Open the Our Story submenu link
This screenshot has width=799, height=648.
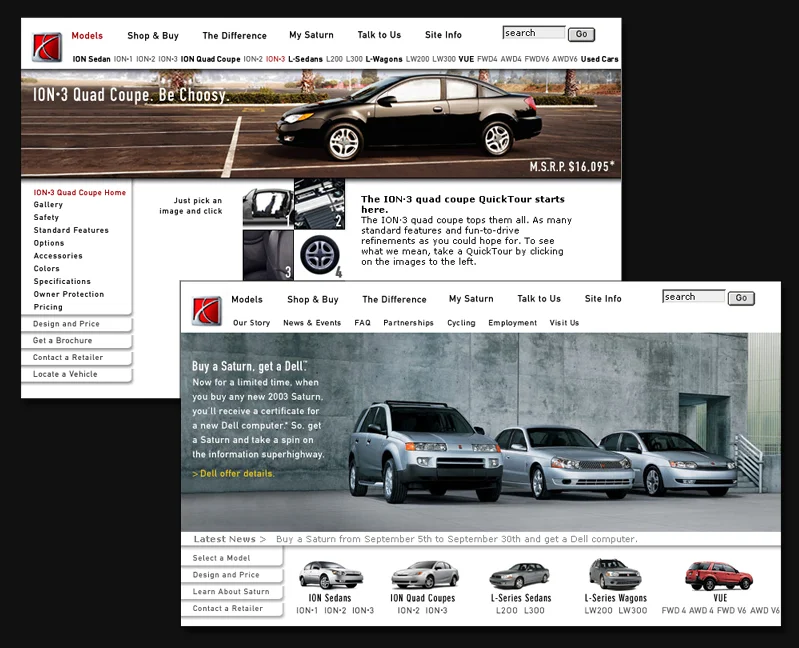coord(251,323)
